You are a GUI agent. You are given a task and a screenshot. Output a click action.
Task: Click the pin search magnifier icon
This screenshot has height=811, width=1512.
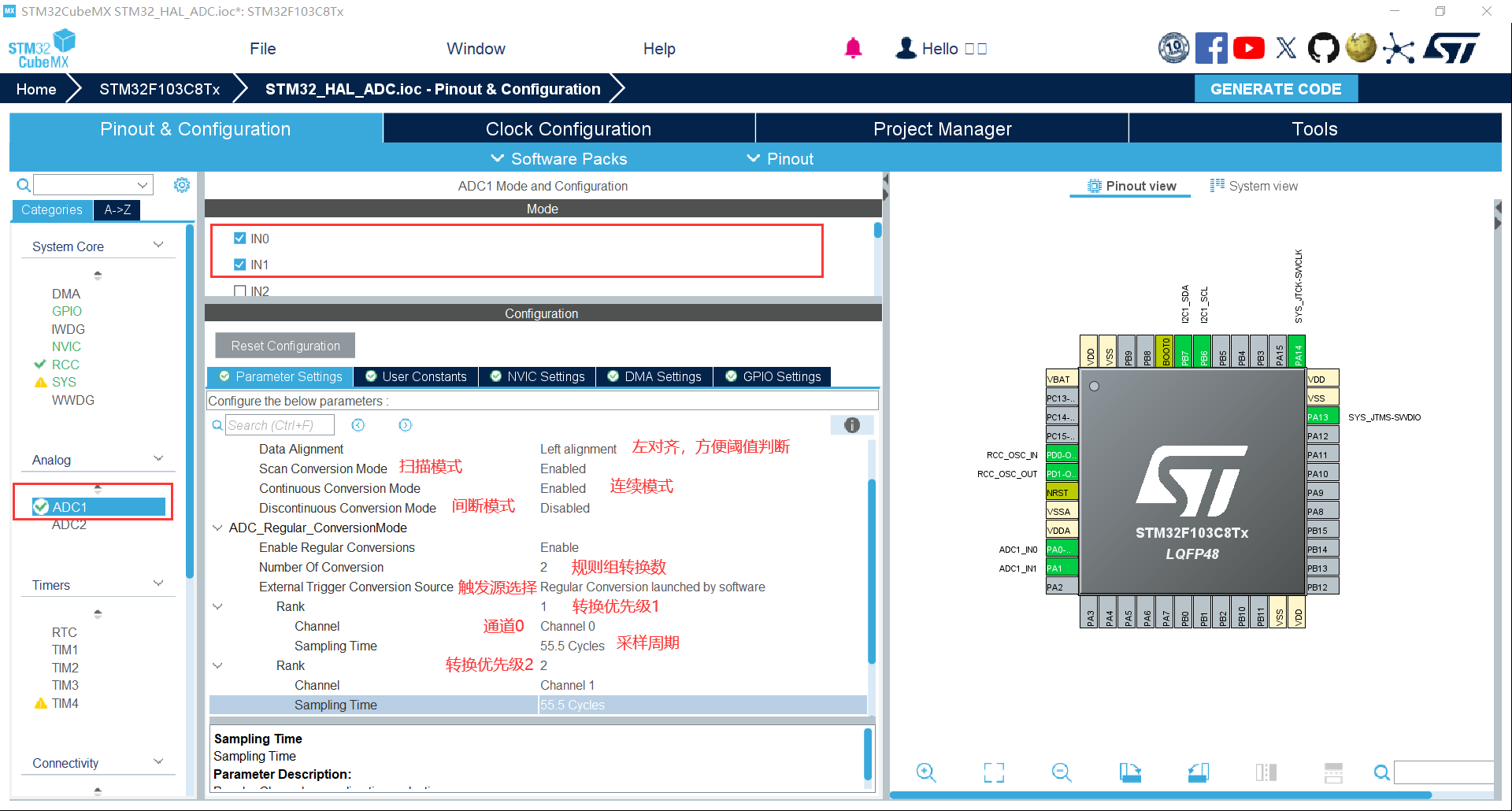(1381, 772)
